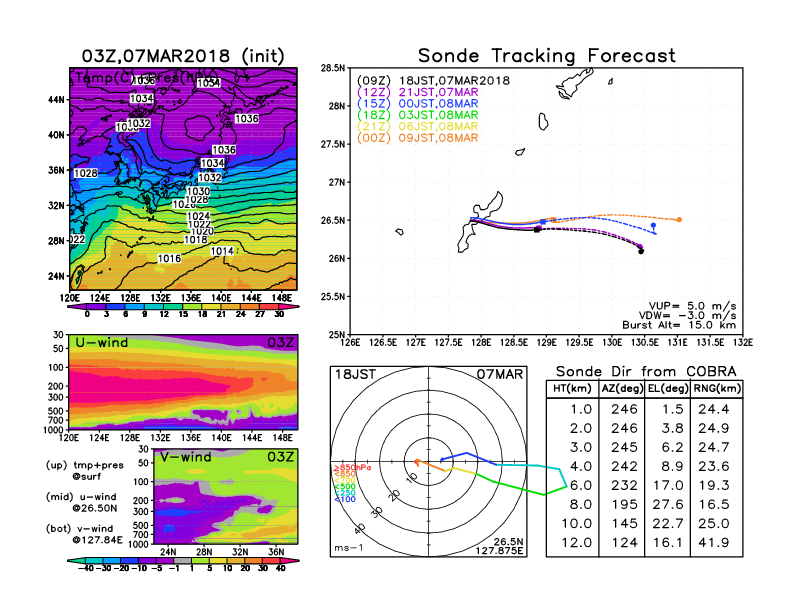Click height value 10.0 in the table
Screen dimensions: 792x612
pos(577,524)
